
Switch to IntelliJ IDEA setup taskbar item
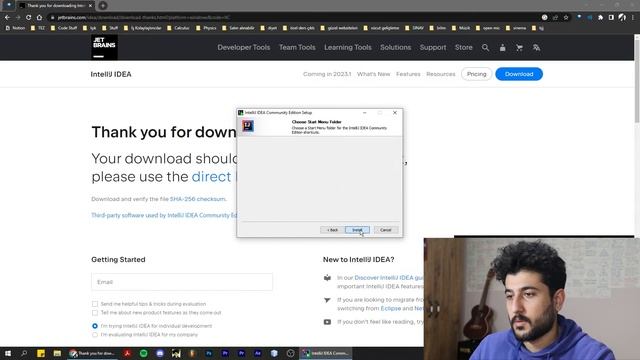tap(326, 353)
